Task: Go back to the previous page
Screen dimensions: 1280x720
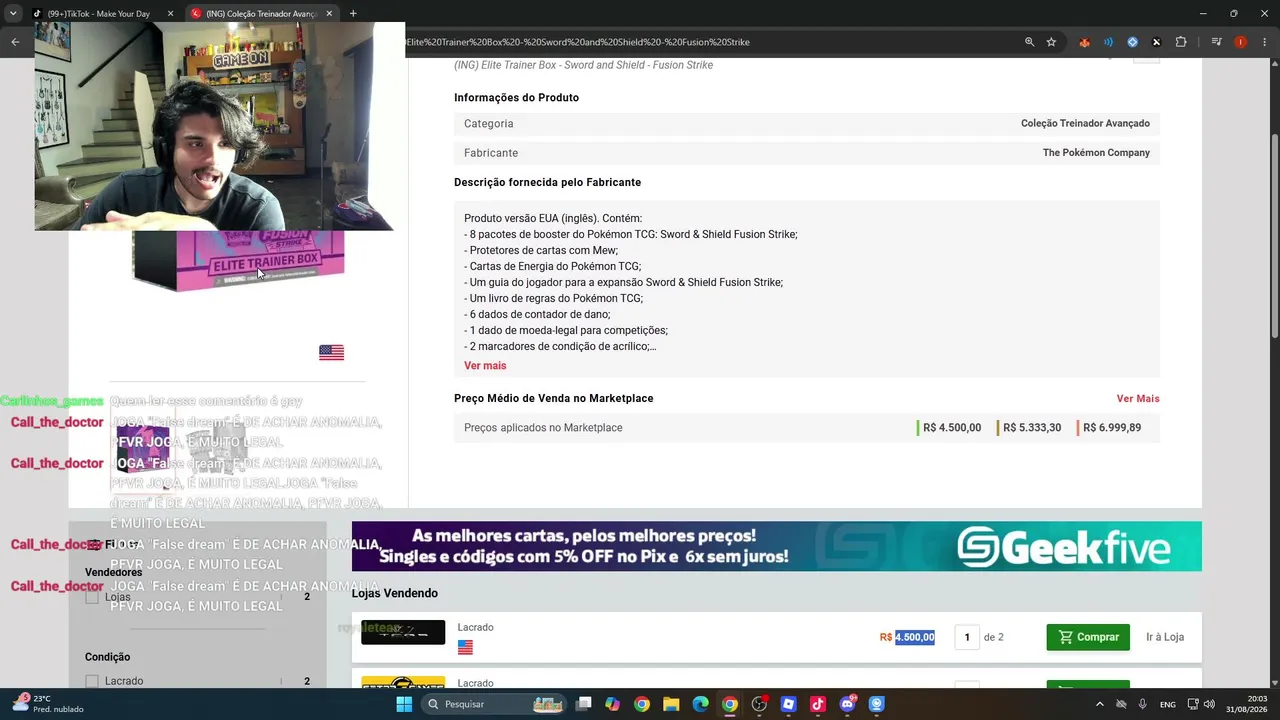Action: (15, 42)
